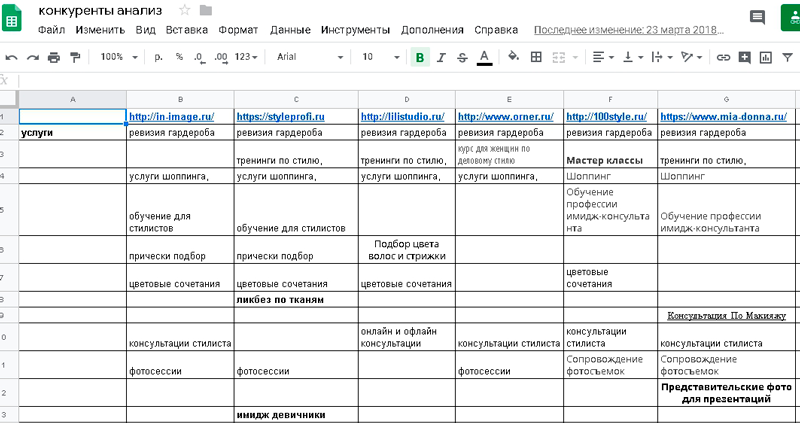Select cell with услуги
Image resolution: width=800 pixels, height=423 pixels.
(x=72, y=133)
